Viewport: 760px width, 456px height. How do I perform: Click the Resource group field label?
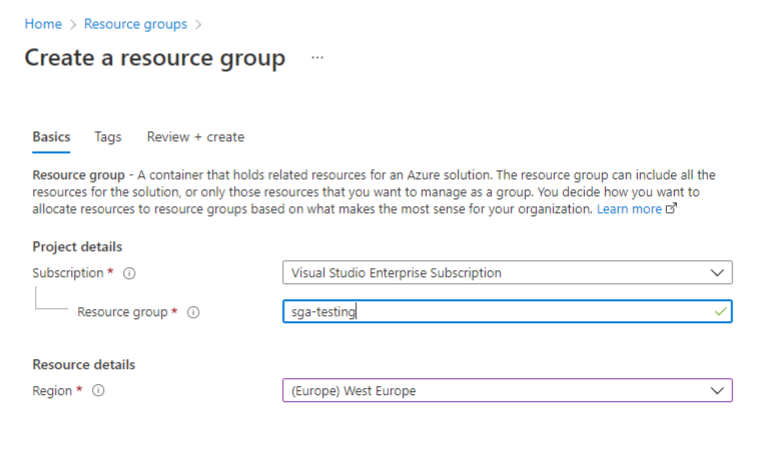point(122,312)
